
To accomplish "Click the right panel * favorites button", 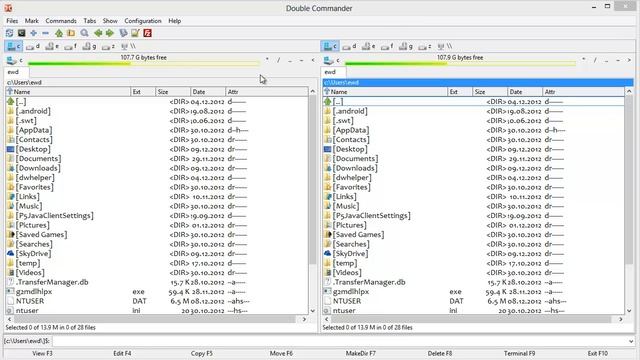I will pyautogui.click(x=584, y=60).
